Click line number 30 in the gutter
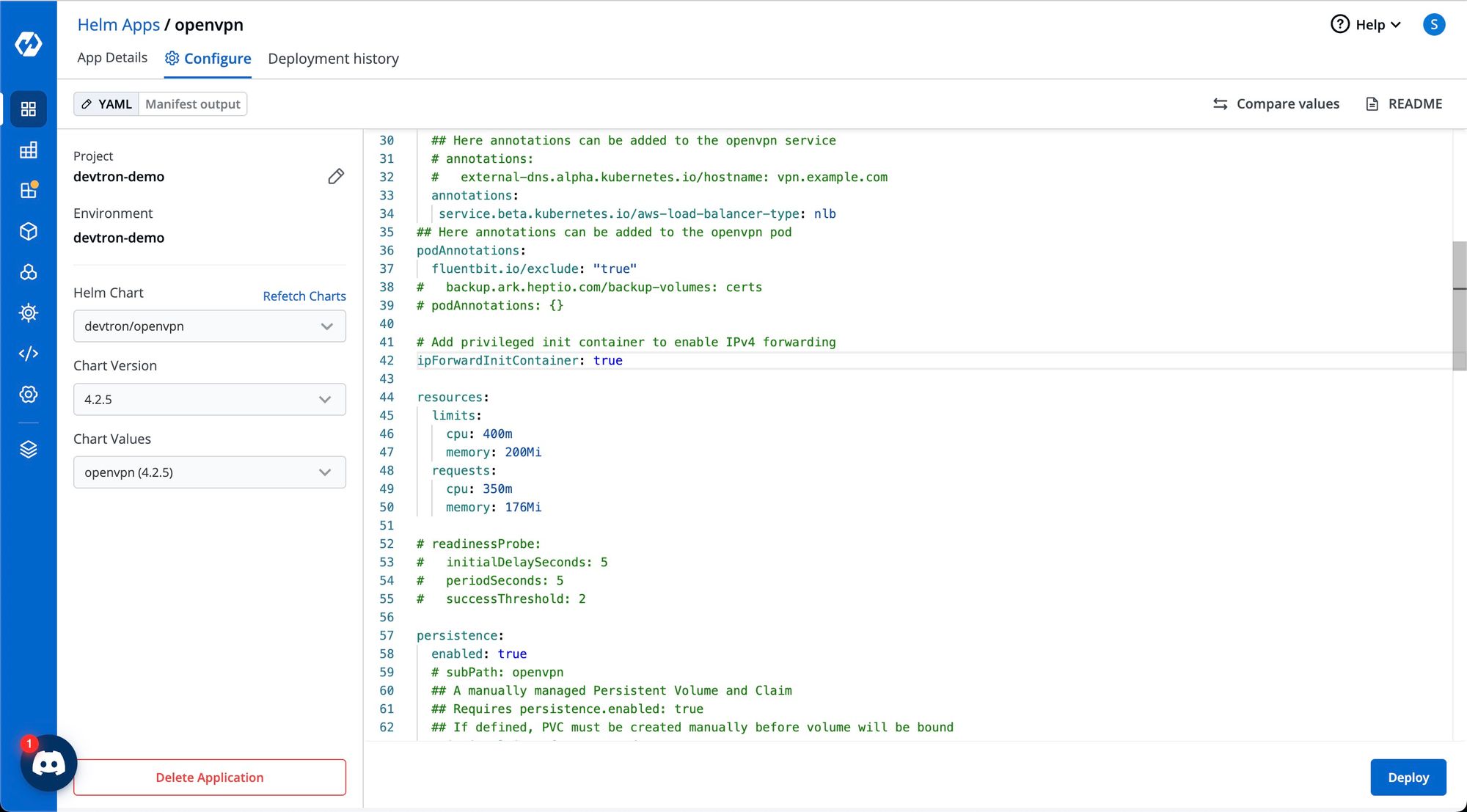1467x812 pixels. 387,141
